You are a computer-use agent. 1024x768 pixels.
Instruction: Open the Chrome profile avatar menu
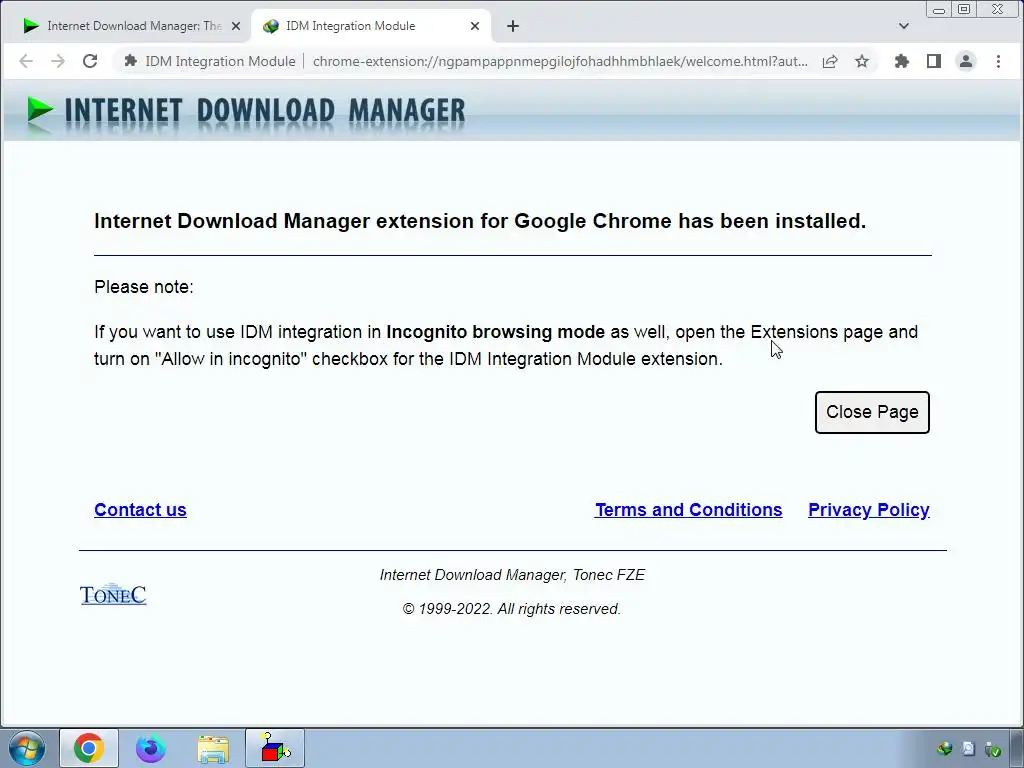tap(966, 61)
